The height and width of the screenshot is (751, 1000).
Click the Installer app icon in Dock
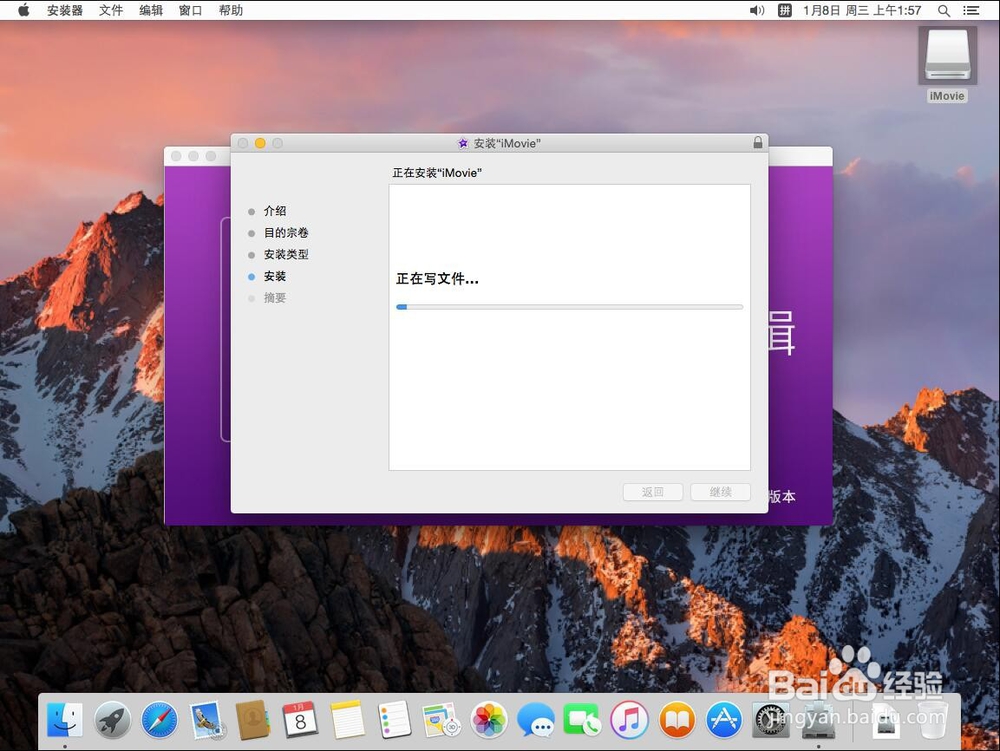tap(818, 720)
